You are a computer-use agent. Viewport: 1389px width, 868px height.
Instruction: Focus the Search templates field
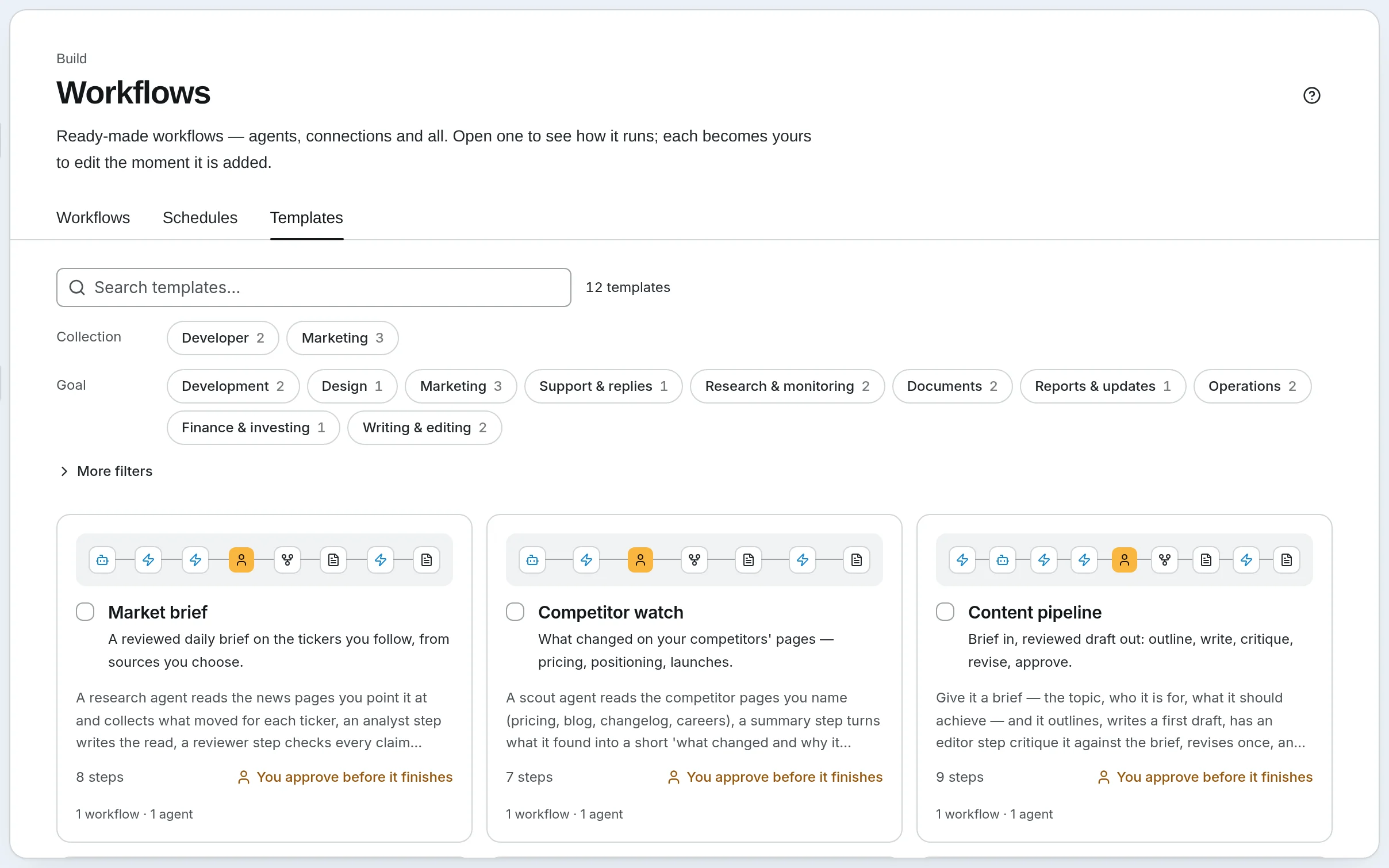[x=314, y=287]
